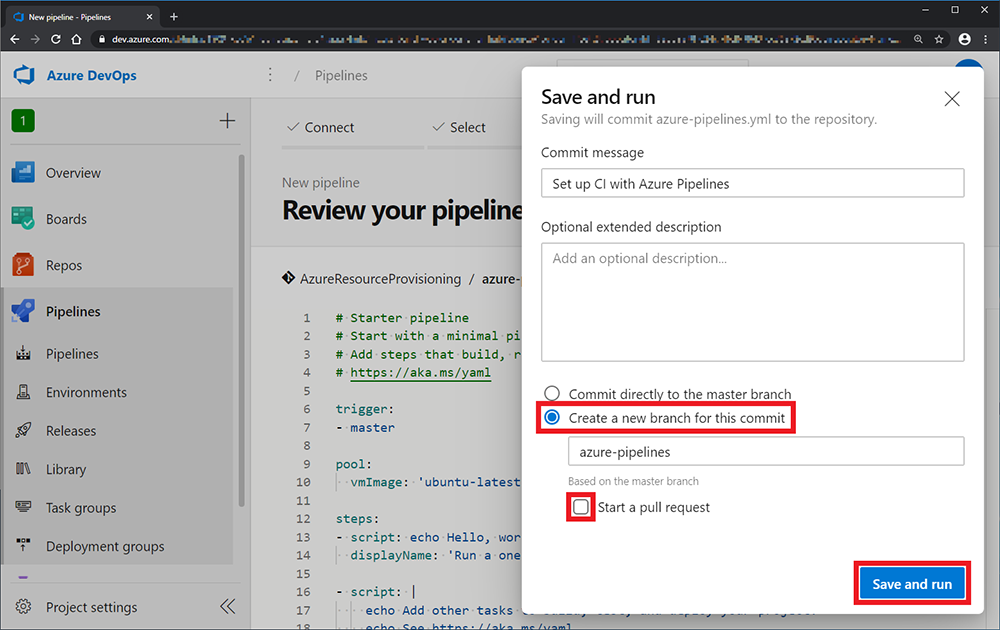Image resolution: width=1000 pixels, height=630 pixels.
Task: Open the https://aka.ms/yaml link on line 4
Action: pyautogui.click(x=420, y=372)
